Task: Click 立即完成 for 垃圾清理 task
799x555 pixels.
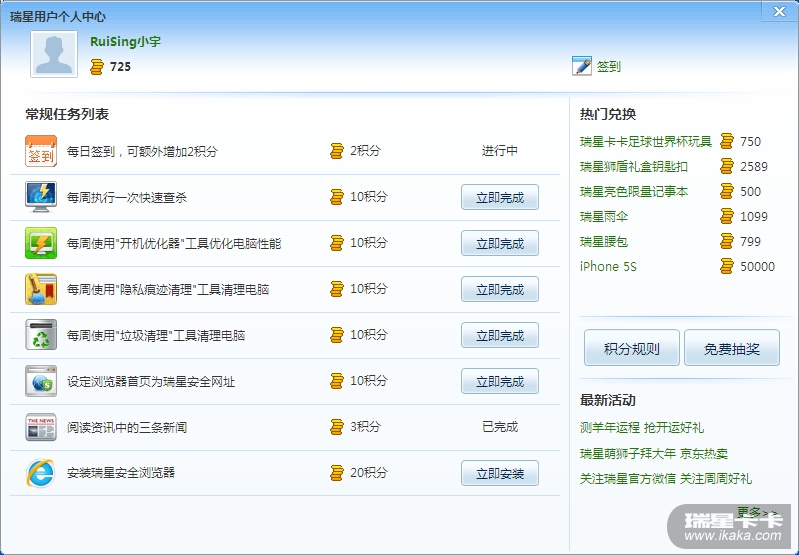Action: [500, 335]
